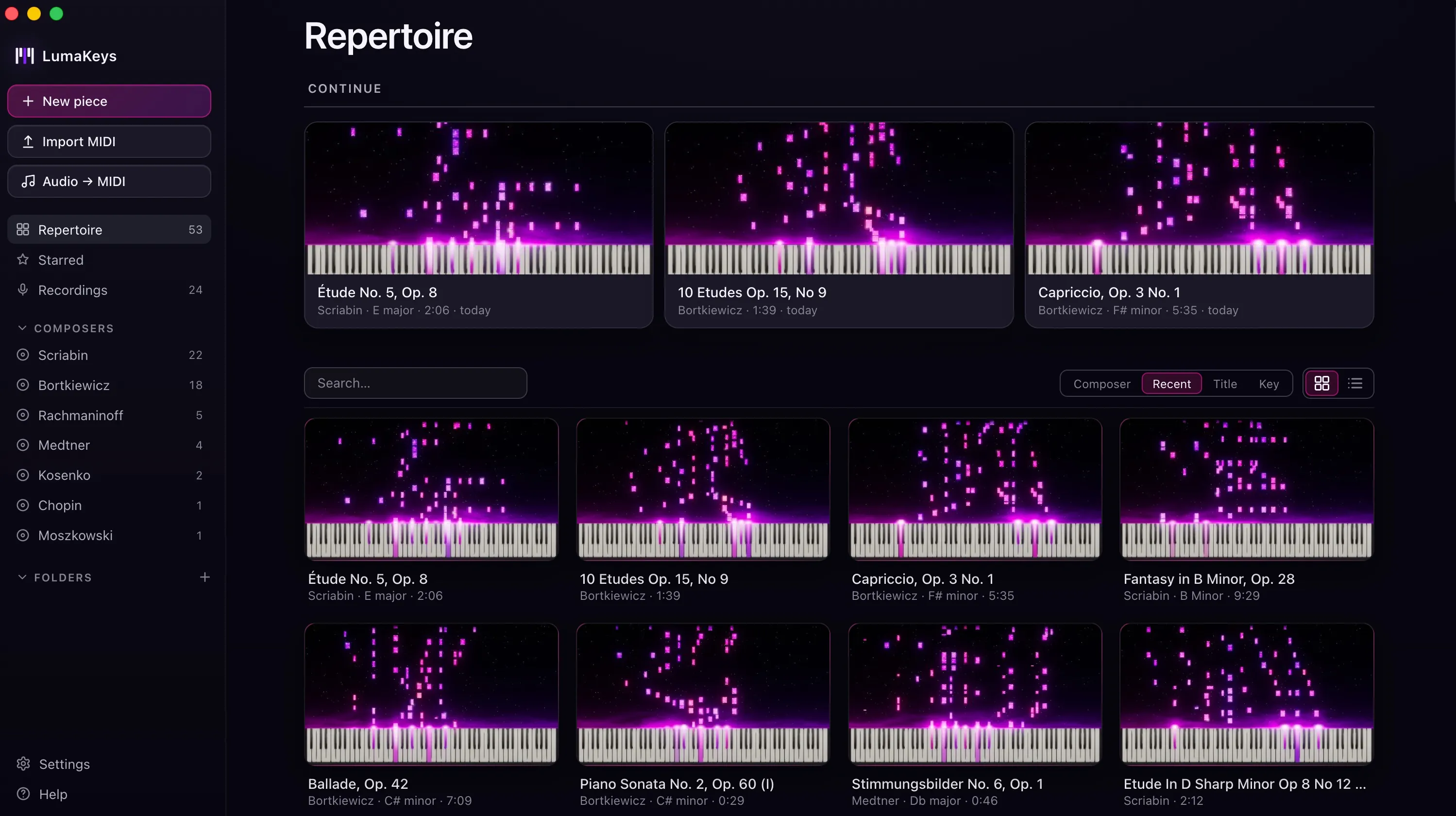Focus the Search field
Screen dimensions: 1456x816
[x=415, y=383]
